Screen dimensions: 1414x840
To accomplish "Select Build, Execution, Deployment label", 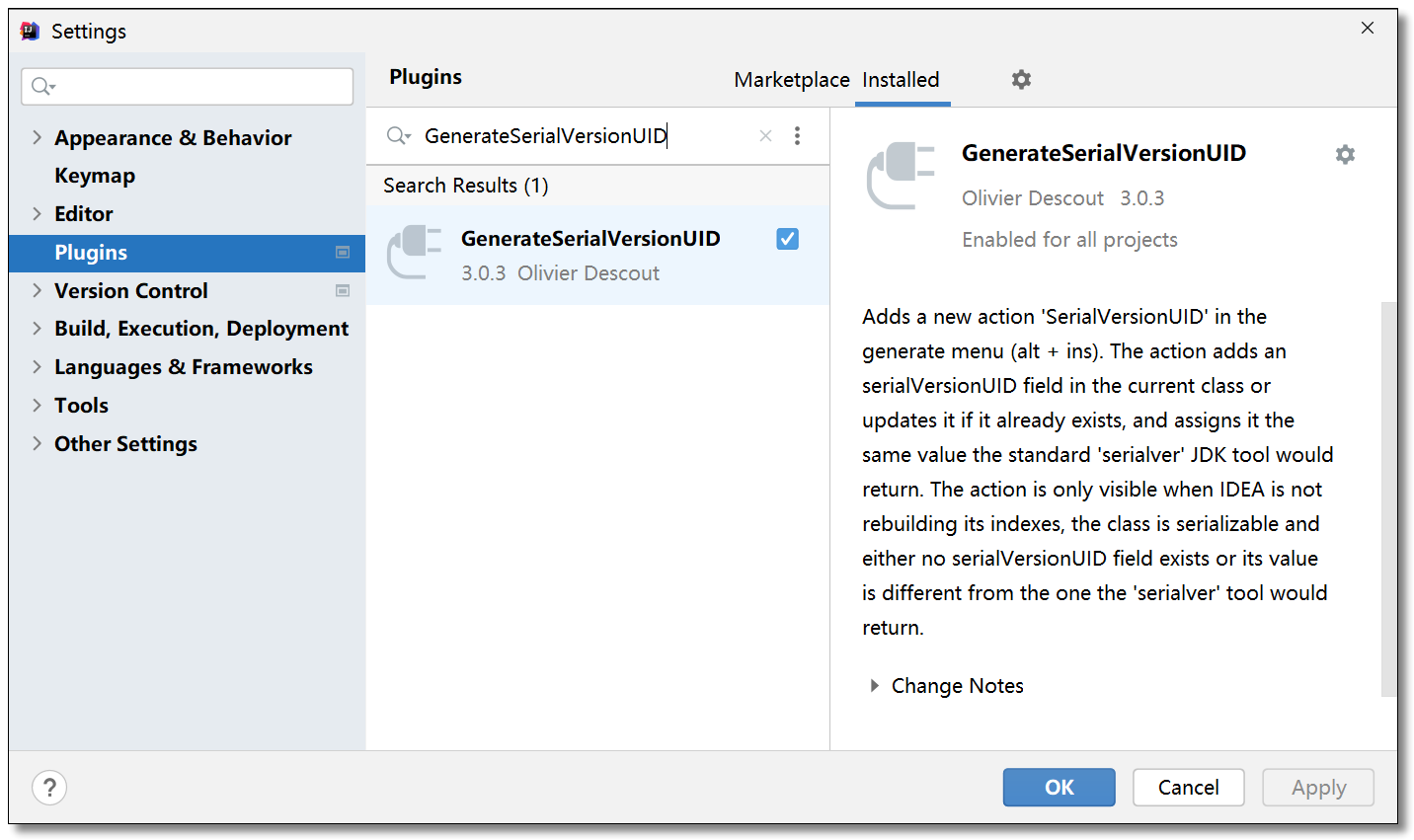I will tap(201, 329).
